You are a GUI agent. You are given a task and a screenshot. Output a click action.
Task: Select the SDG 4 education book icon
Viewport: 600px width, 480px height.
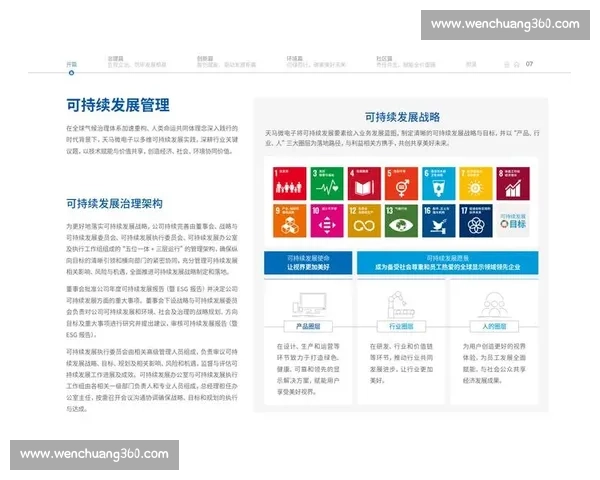pyautogui.click(x=363, y=183)
